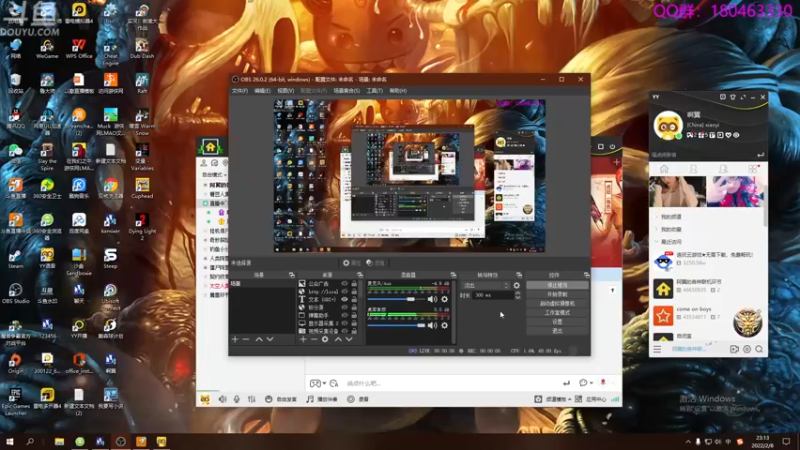
Task: Pop out the 控件 dock panel icon
Action: (587, 275)
